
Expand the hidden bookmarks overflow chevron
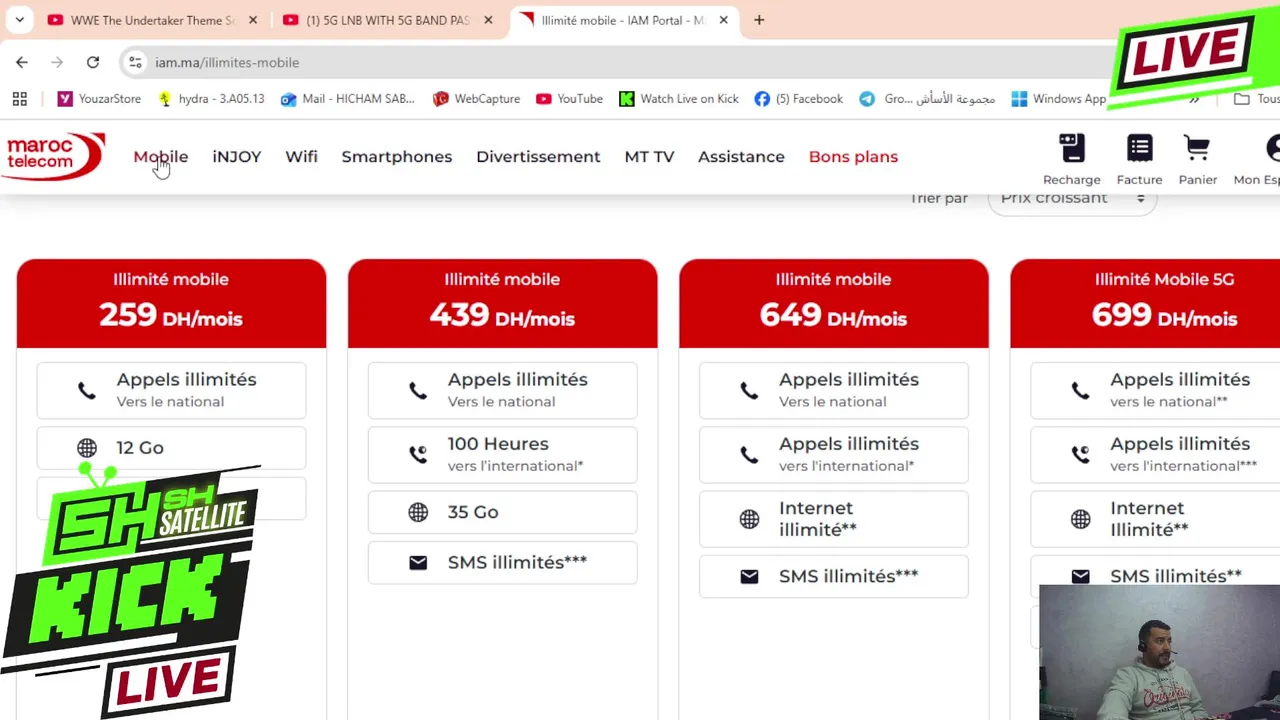(x=1194, y=99)
